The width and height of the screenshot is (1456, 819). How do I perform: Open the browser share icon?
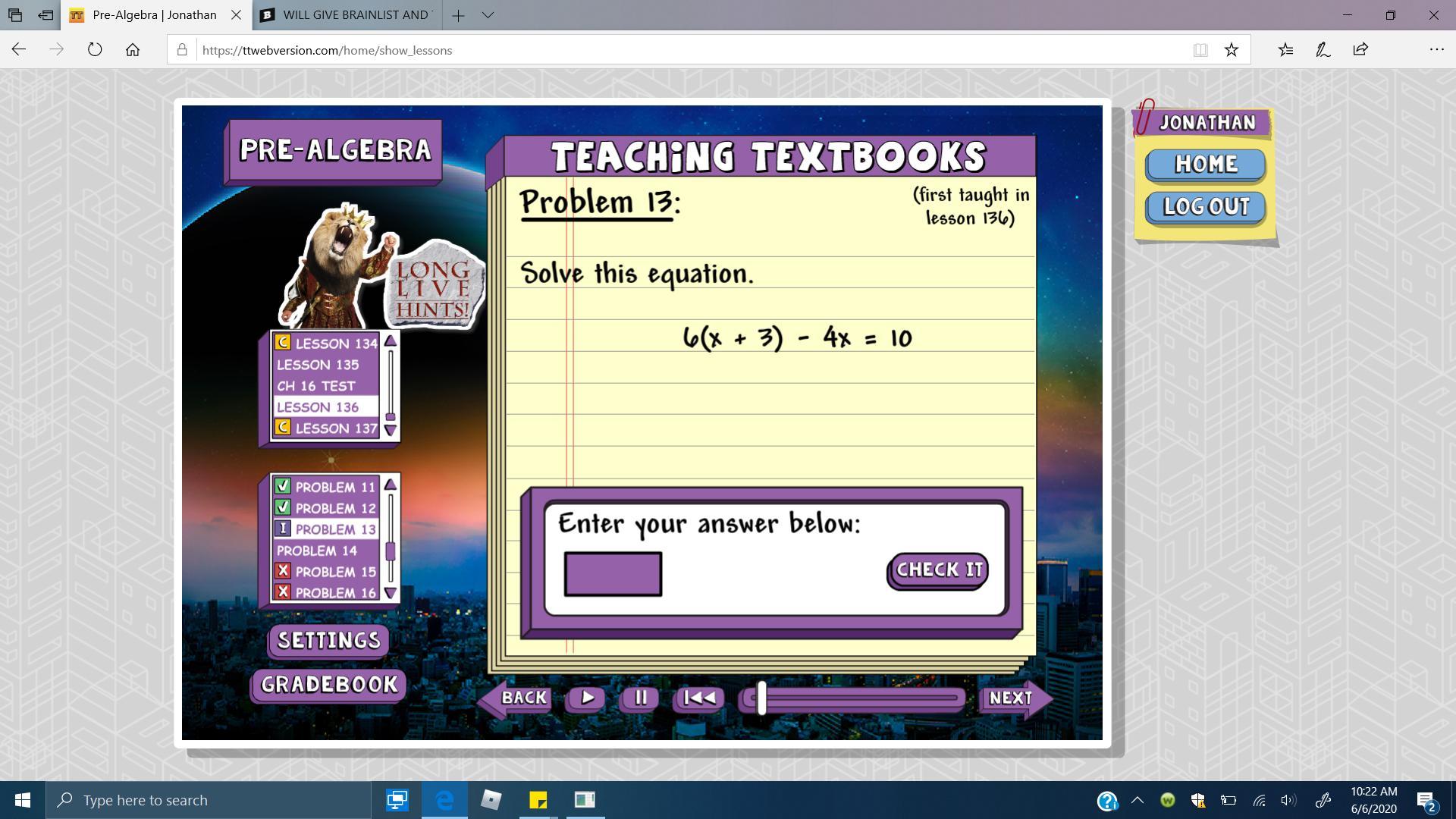pos(1360,50)
